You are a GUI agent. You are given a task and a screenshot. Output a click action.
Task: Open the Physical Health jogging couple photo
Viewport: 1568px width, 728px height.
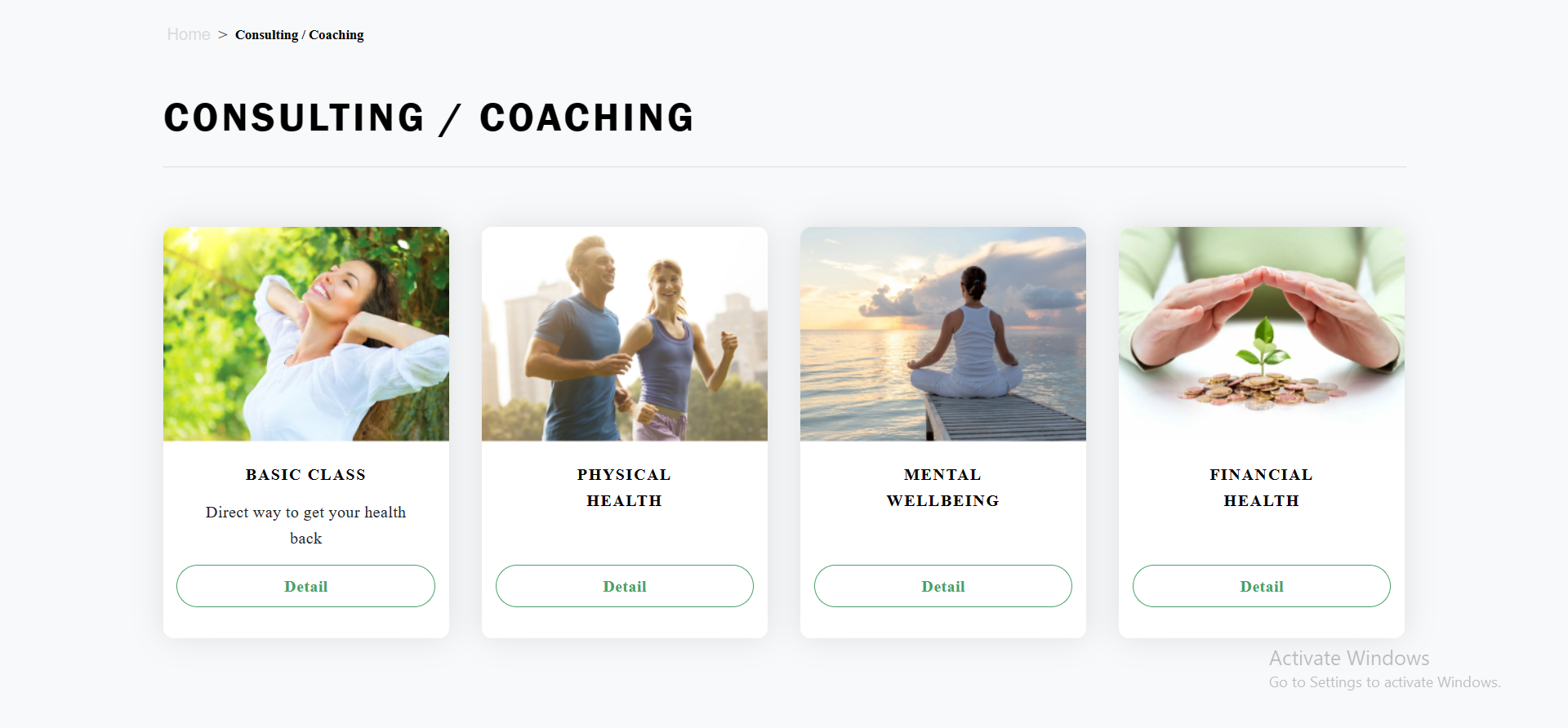(x=625, y=334)
